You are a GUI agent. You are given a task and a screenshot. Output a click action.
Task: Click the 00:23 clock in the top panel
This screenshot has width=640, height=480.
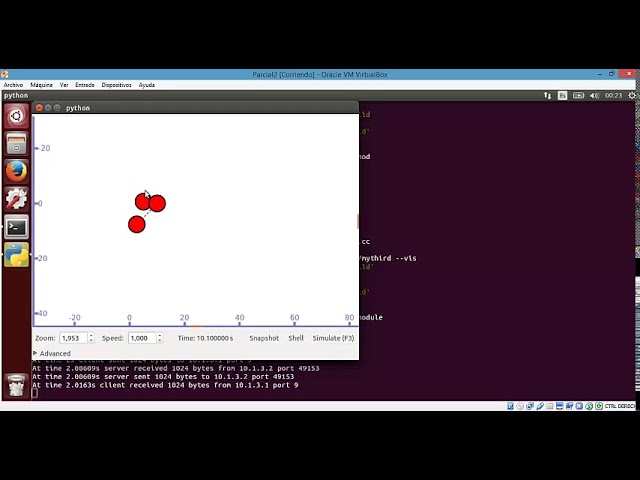tap(613, 96)
